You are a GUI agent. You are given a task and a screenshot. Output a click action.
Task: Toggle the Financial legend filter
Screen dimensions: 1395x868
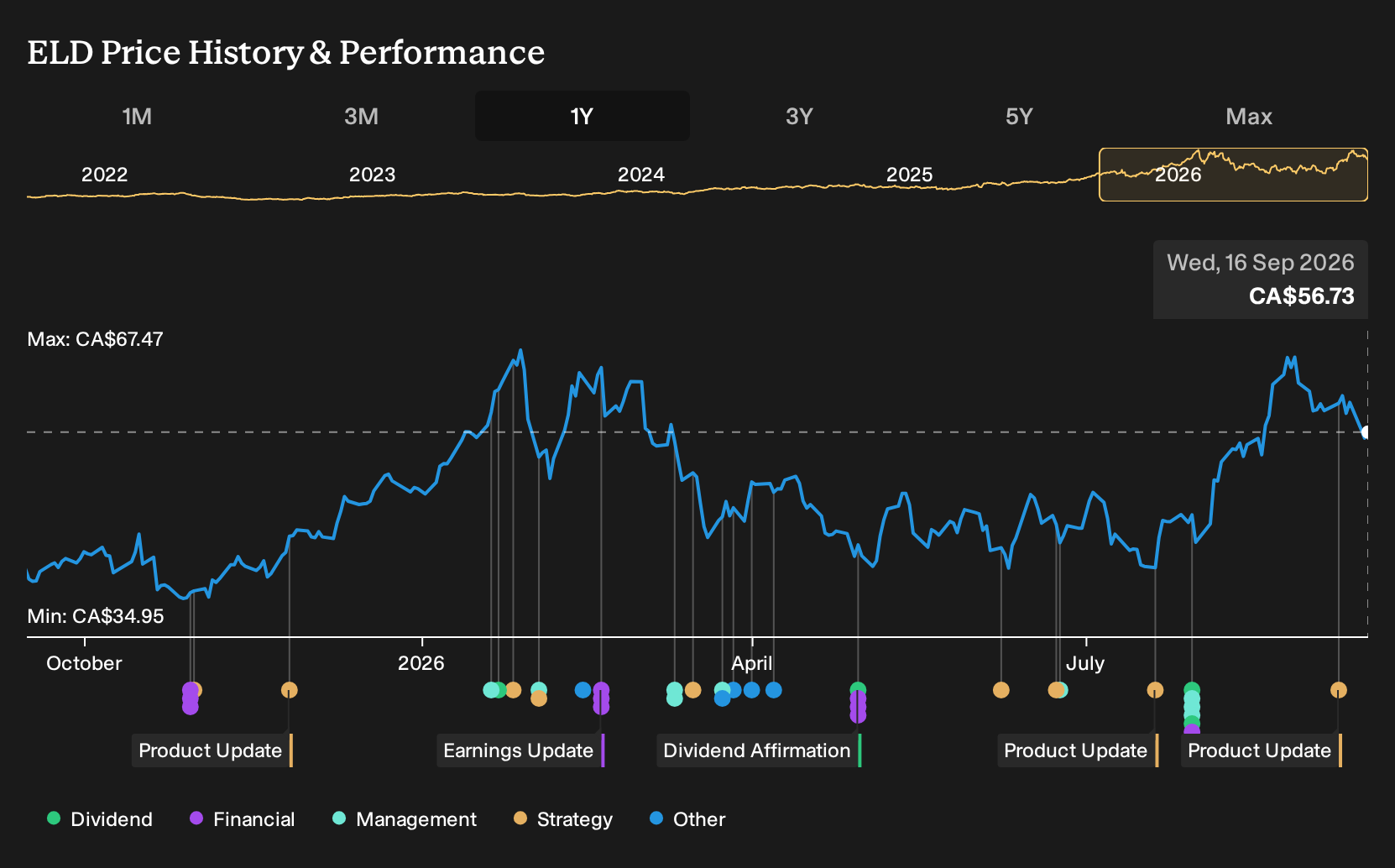click(242, 818)
